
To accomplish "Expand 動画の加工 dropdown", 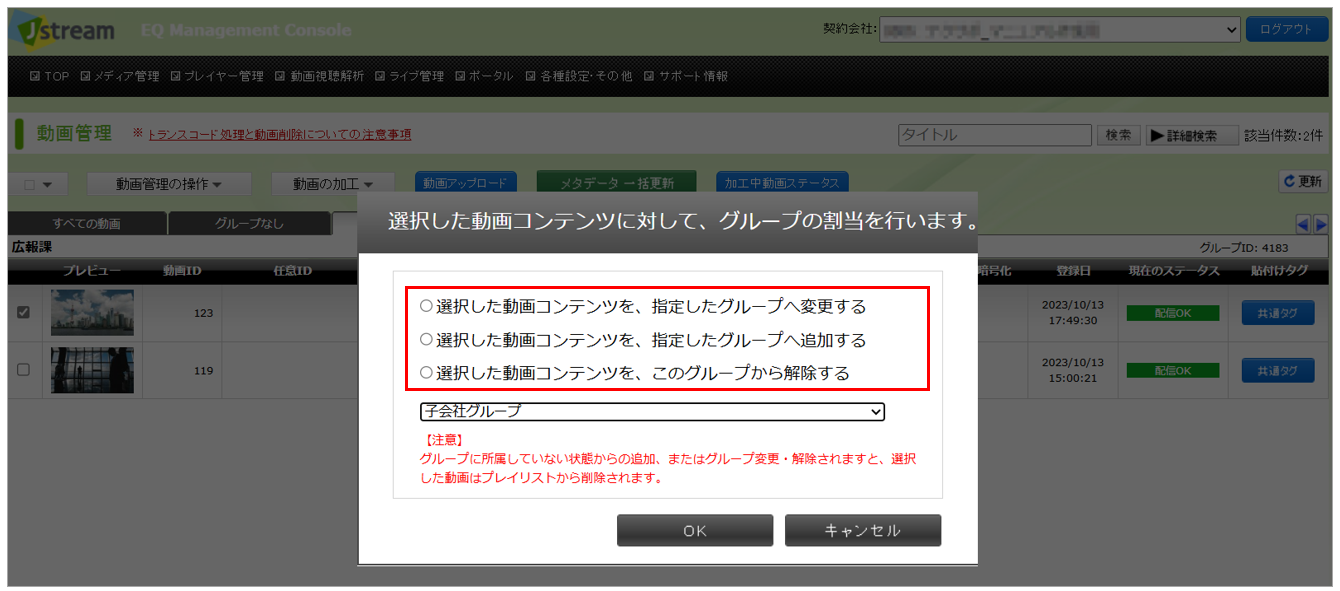I will tap(333, 184).
